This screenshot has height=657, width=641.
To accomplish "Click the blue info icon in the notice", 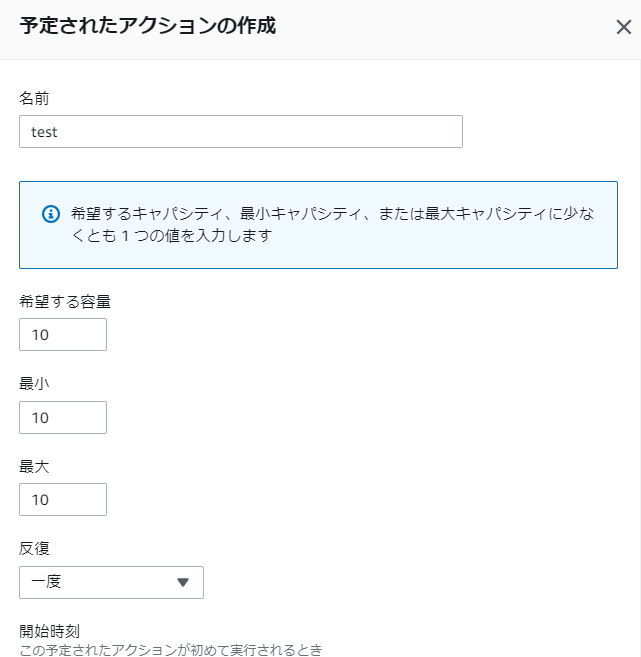I will coord(51,214).
